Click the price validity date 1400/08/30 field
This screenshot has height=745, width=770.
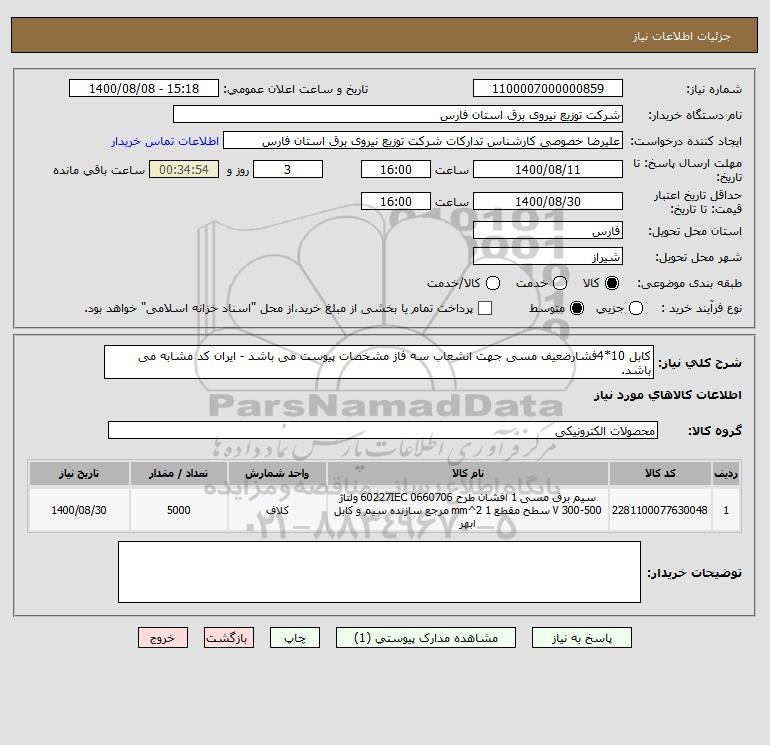pos(548,201)
